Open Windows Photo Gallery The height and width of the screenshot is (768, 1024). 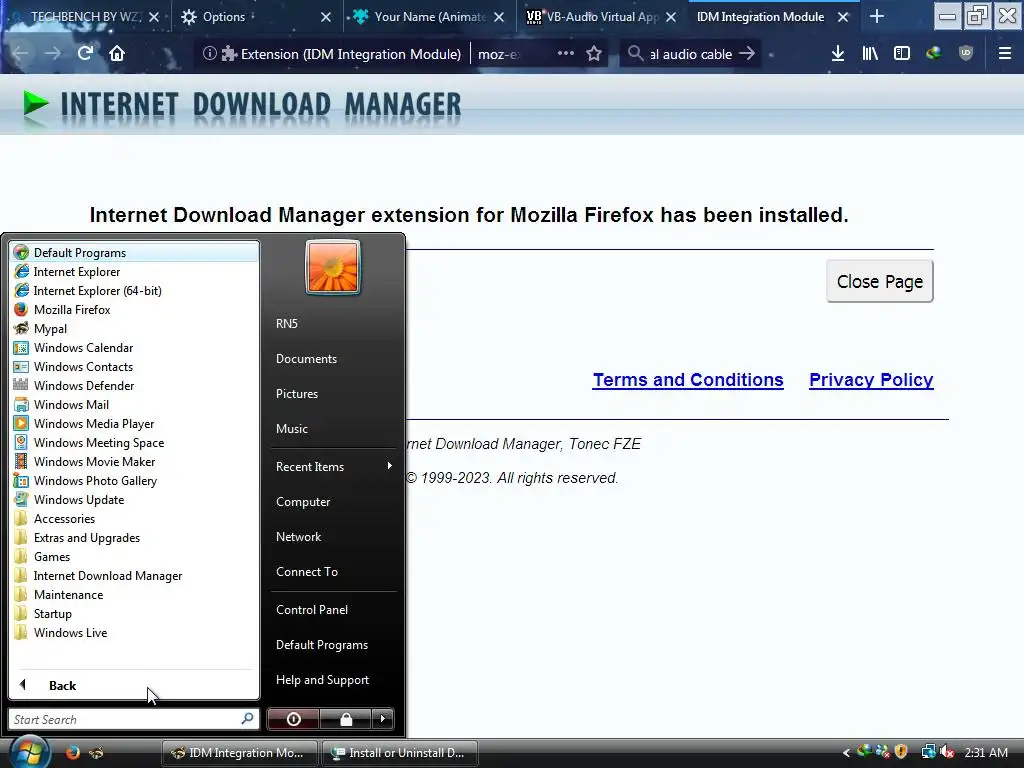135,481
